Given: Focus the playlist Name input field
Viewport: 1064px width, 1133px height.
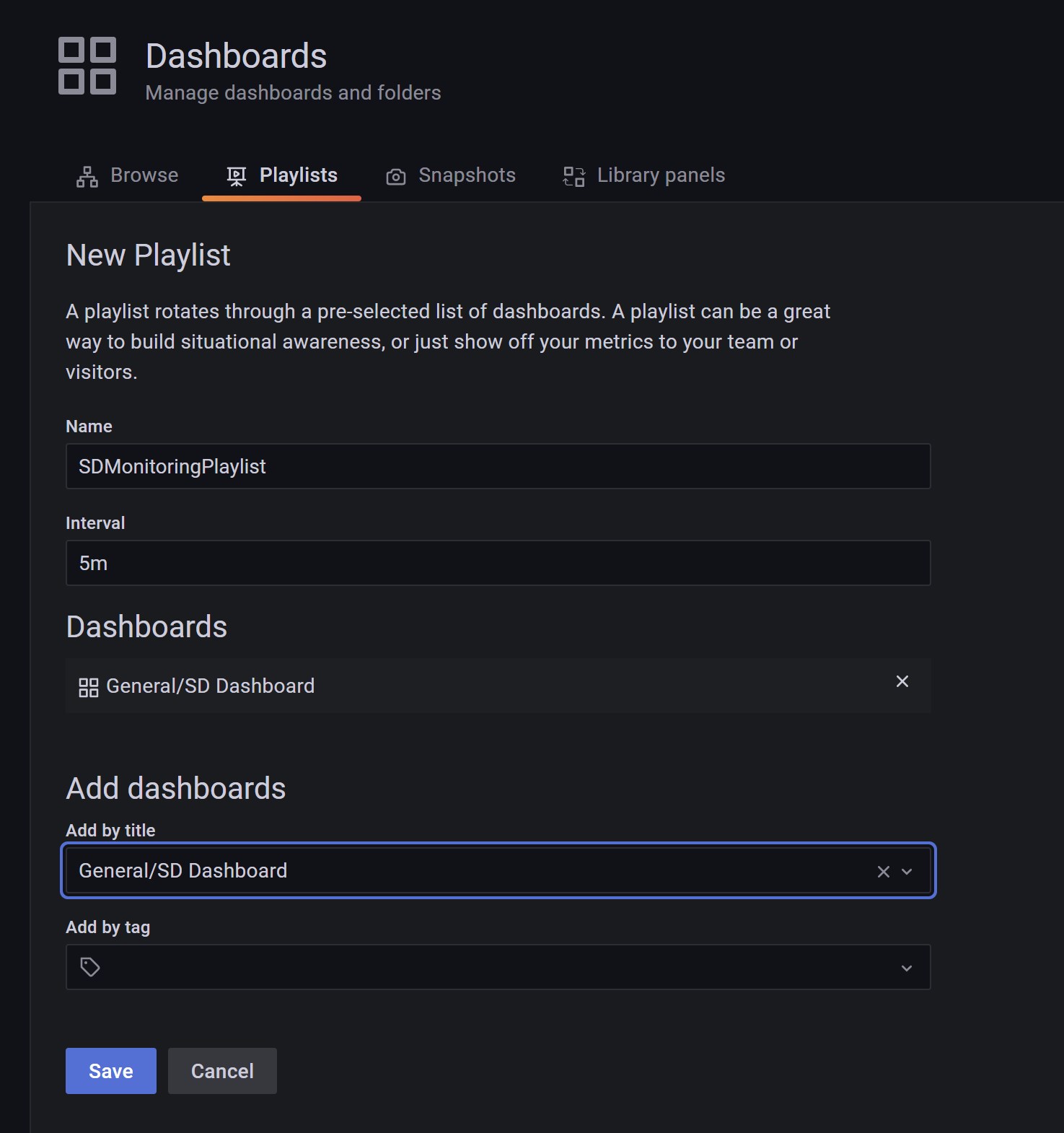Looking at the screenshot, I should pos(498,467).
